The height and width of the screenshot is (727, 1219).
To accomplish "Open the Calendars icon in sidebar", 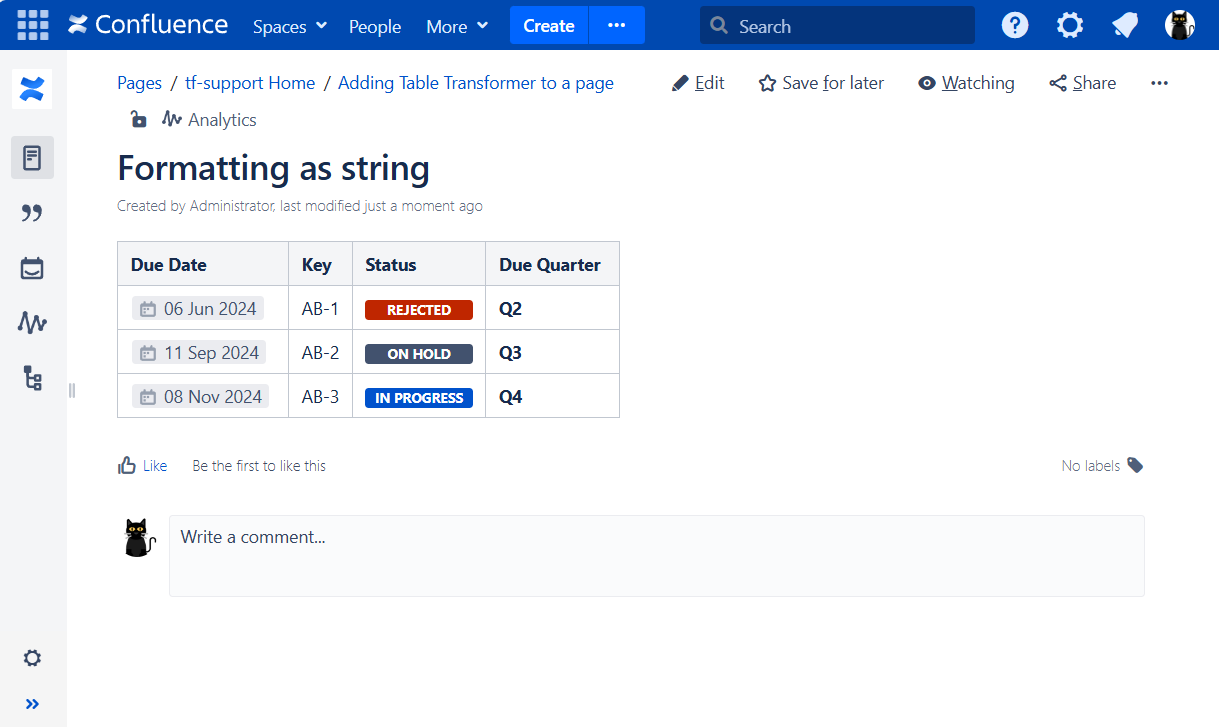I will pyautogui.click(x=32, y=268).
